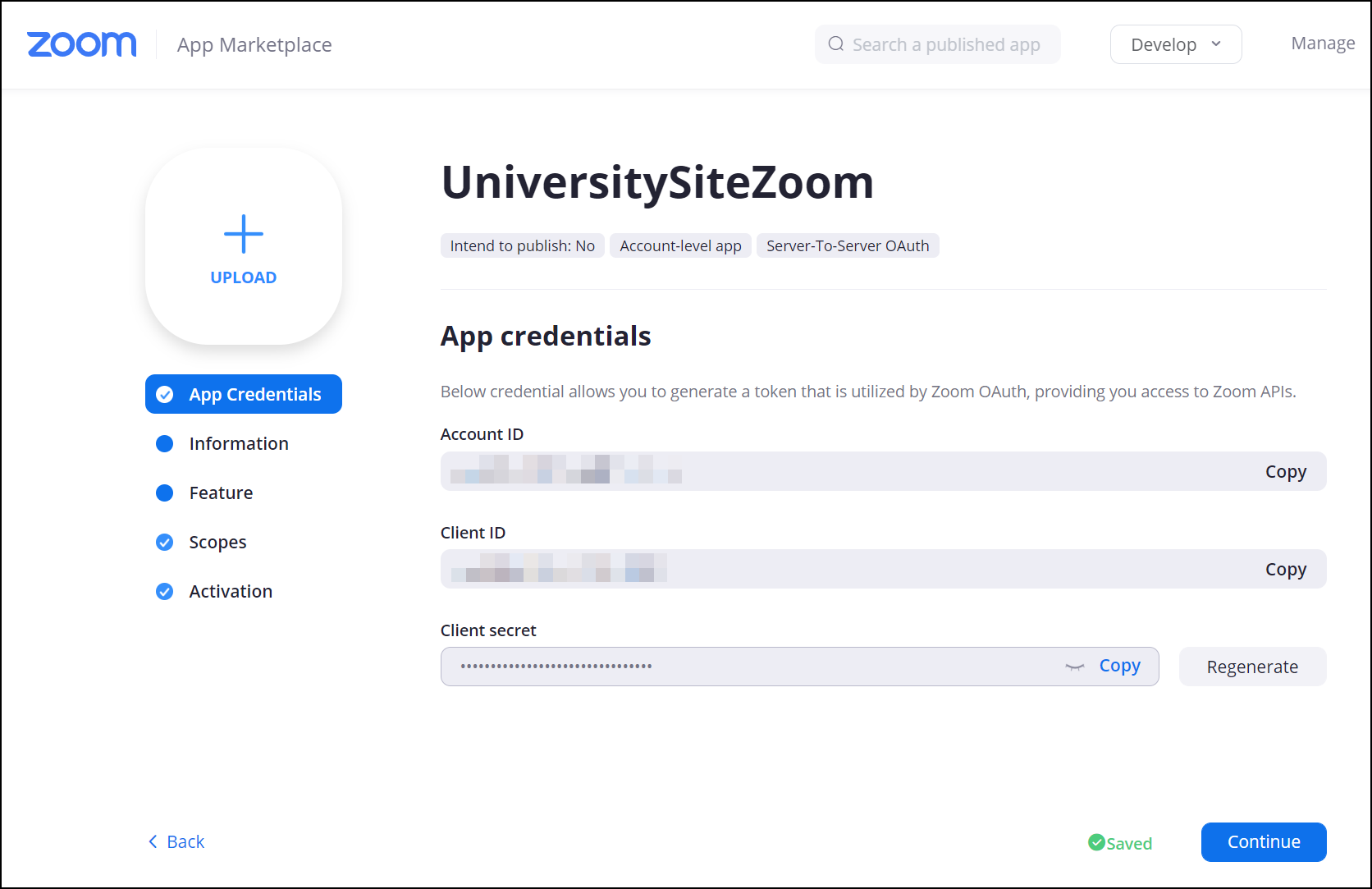1372x889 pixels.
Task: Click the Saved status text
Action: tap(1129, 843)
